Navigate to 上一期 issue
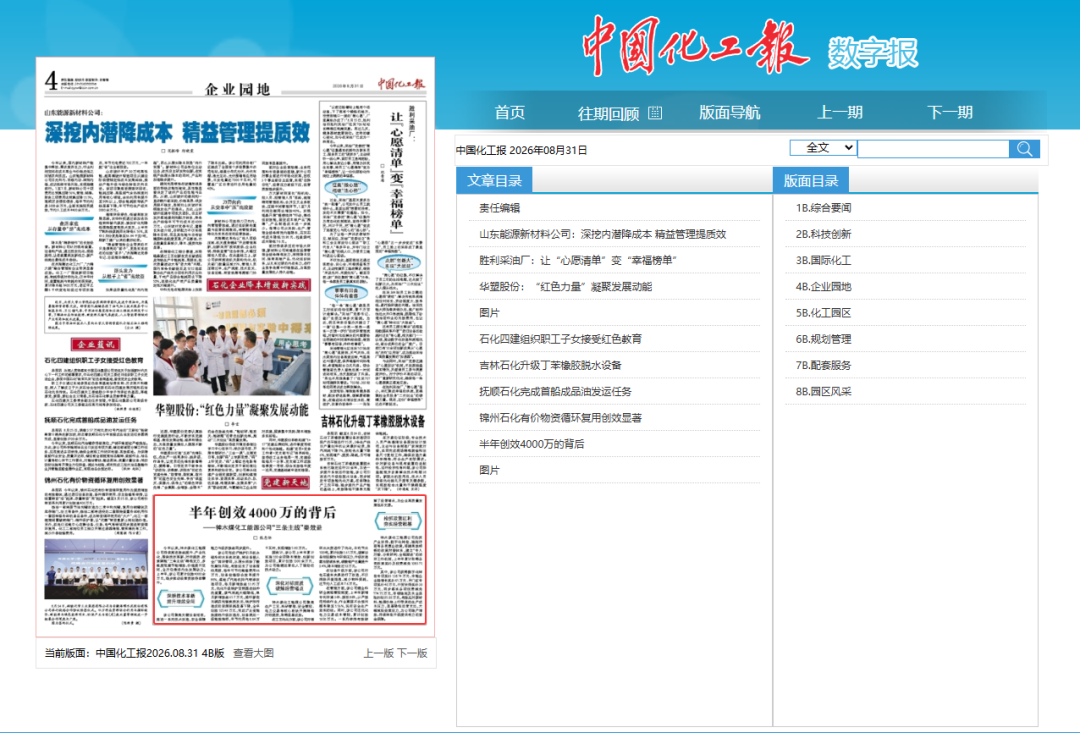Image resolution: width=1080 pixels, height=733 pixels. point(840,112)
